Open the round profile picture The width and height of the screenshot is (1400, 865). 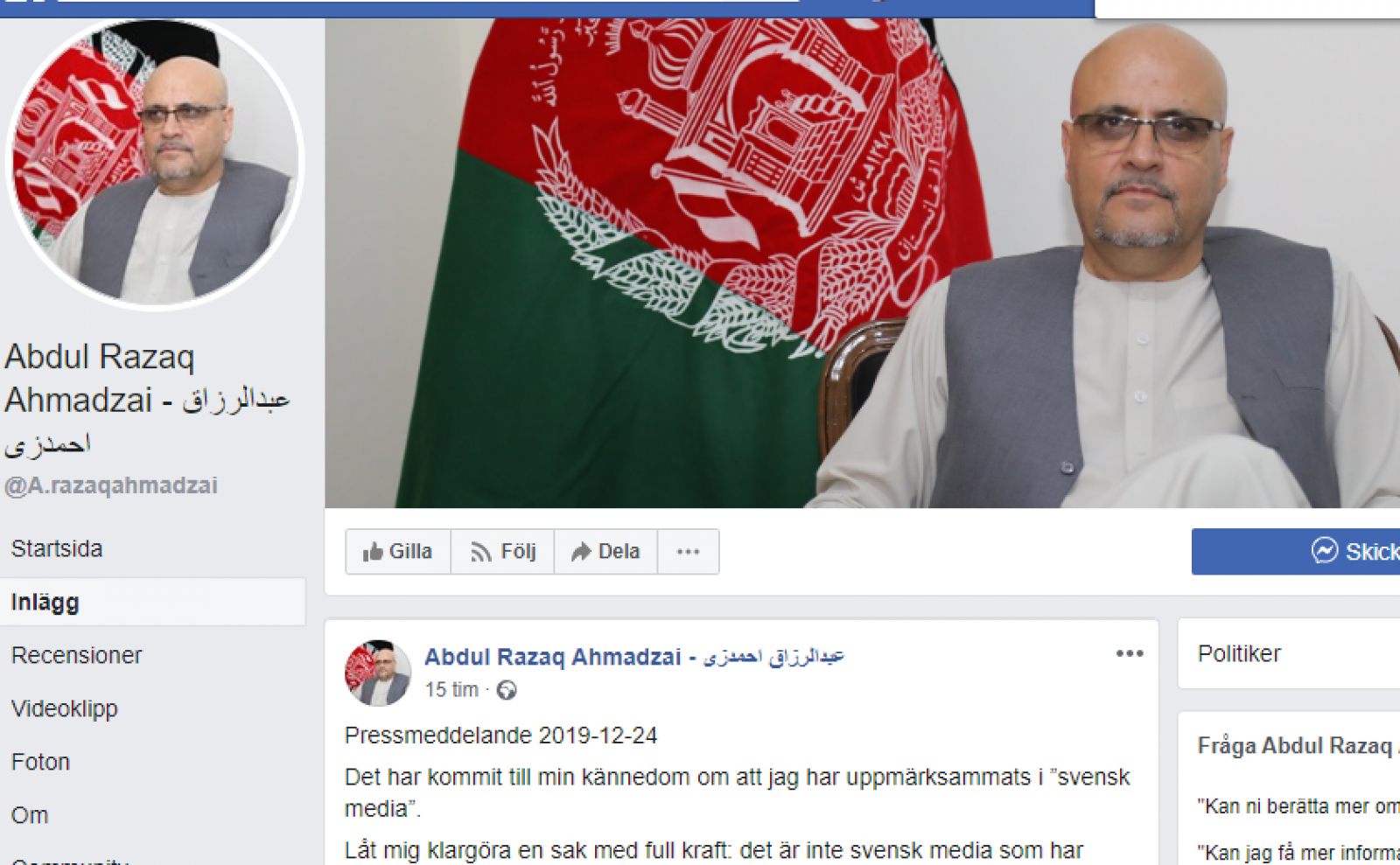pyautogui.click(x=155, y=163)
